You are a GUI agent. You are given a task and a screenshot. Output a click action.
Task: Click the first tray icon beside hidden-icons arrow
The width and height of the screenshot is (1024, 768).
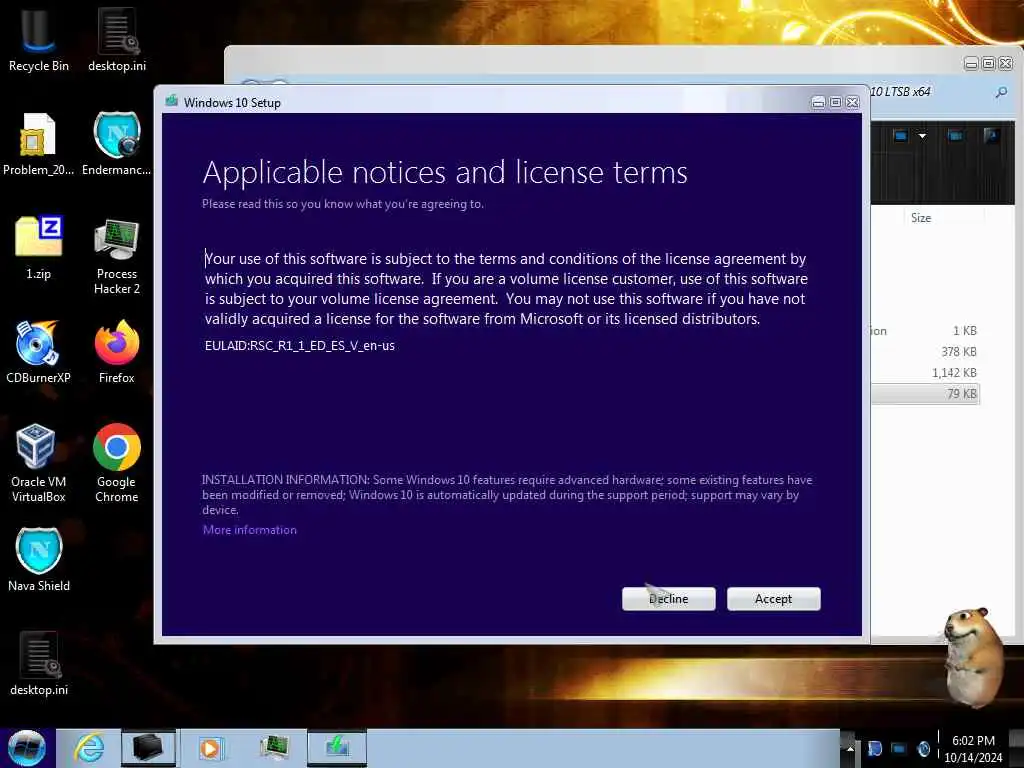point(875,748)
